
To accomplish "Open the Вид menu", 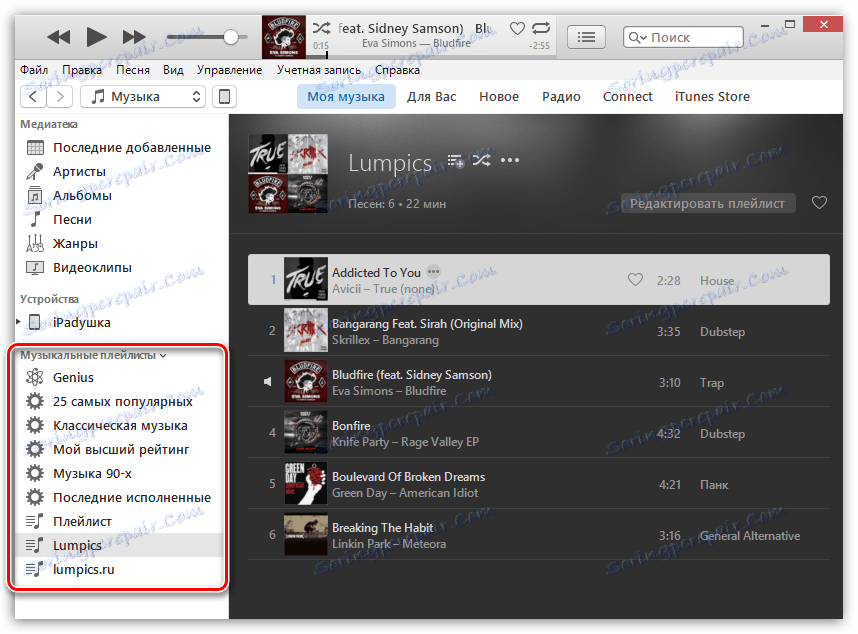I will coord(173,70).
